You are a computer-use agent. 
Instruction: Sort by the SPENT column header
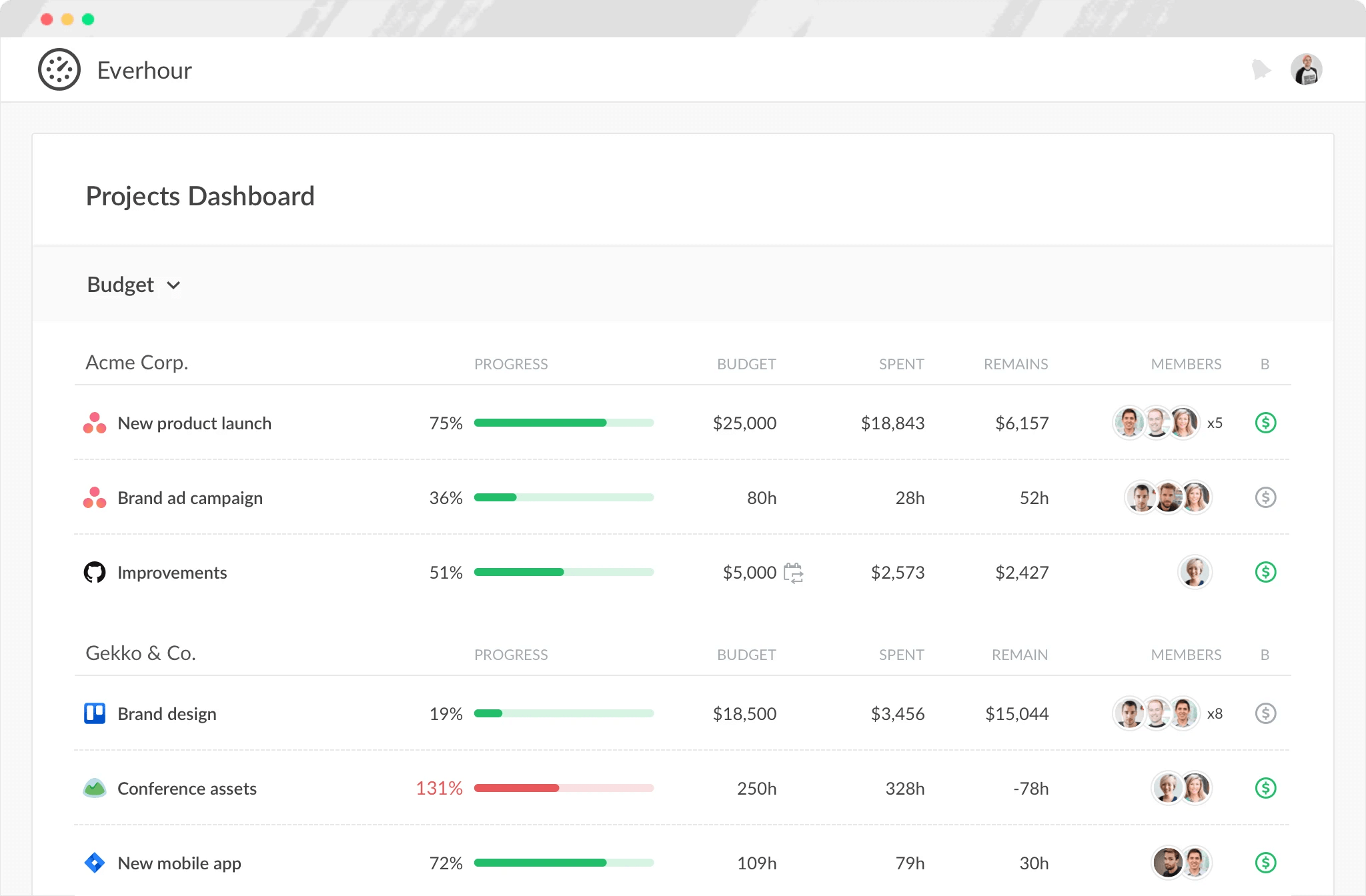coord(901,364)
